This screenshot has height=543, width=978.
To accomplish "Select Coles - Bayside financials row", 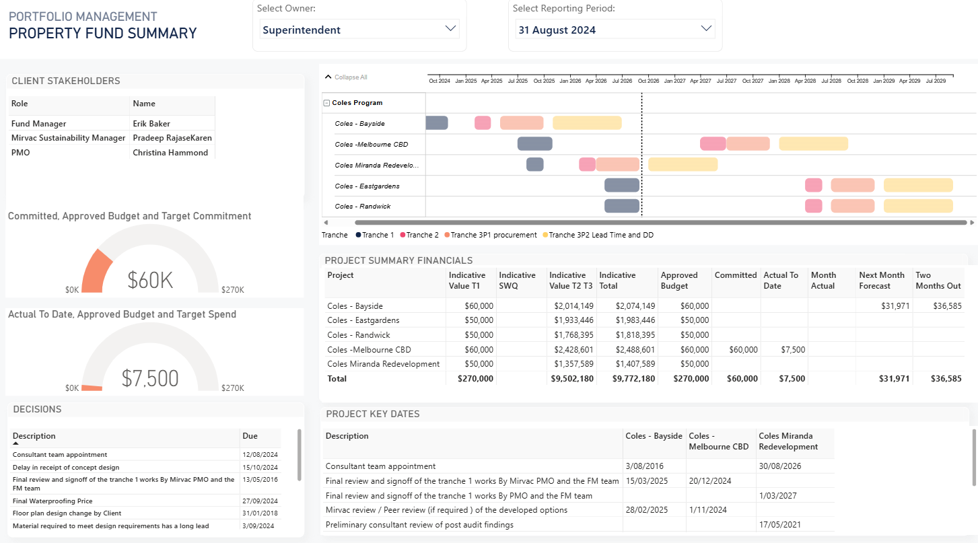I will pos(644,306).
